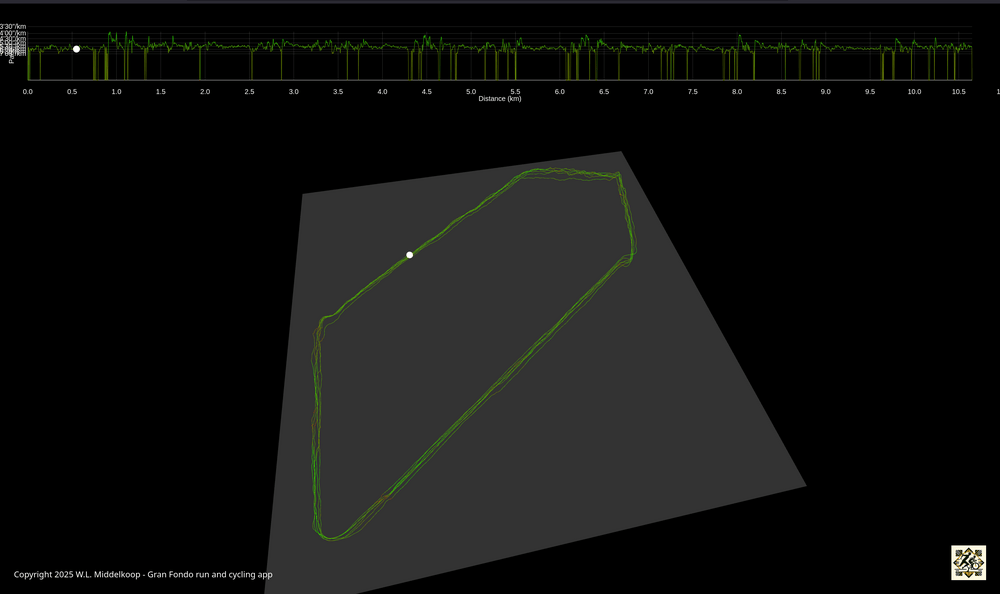Screen dimensions: 1000x594
Task: Select the Distance (km) axis title
Action: click(x=498, y=98)
